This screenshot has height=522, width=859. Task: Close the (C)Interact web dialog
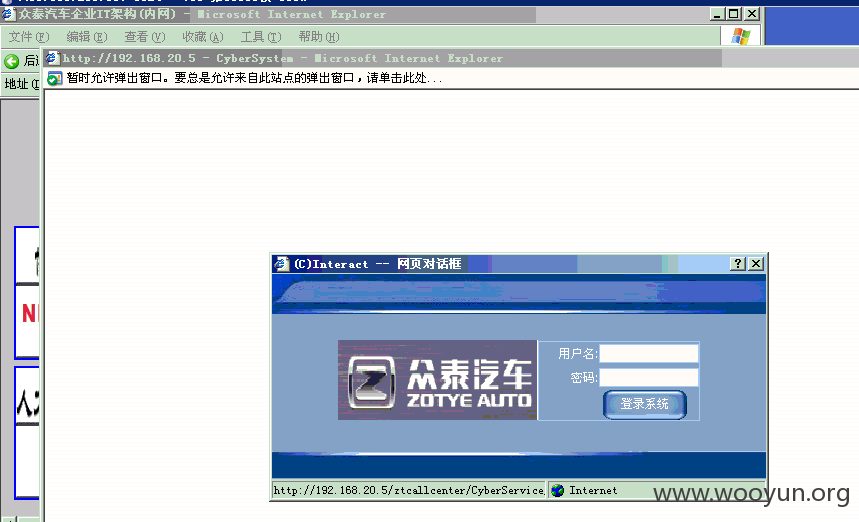tap(756, 263)
